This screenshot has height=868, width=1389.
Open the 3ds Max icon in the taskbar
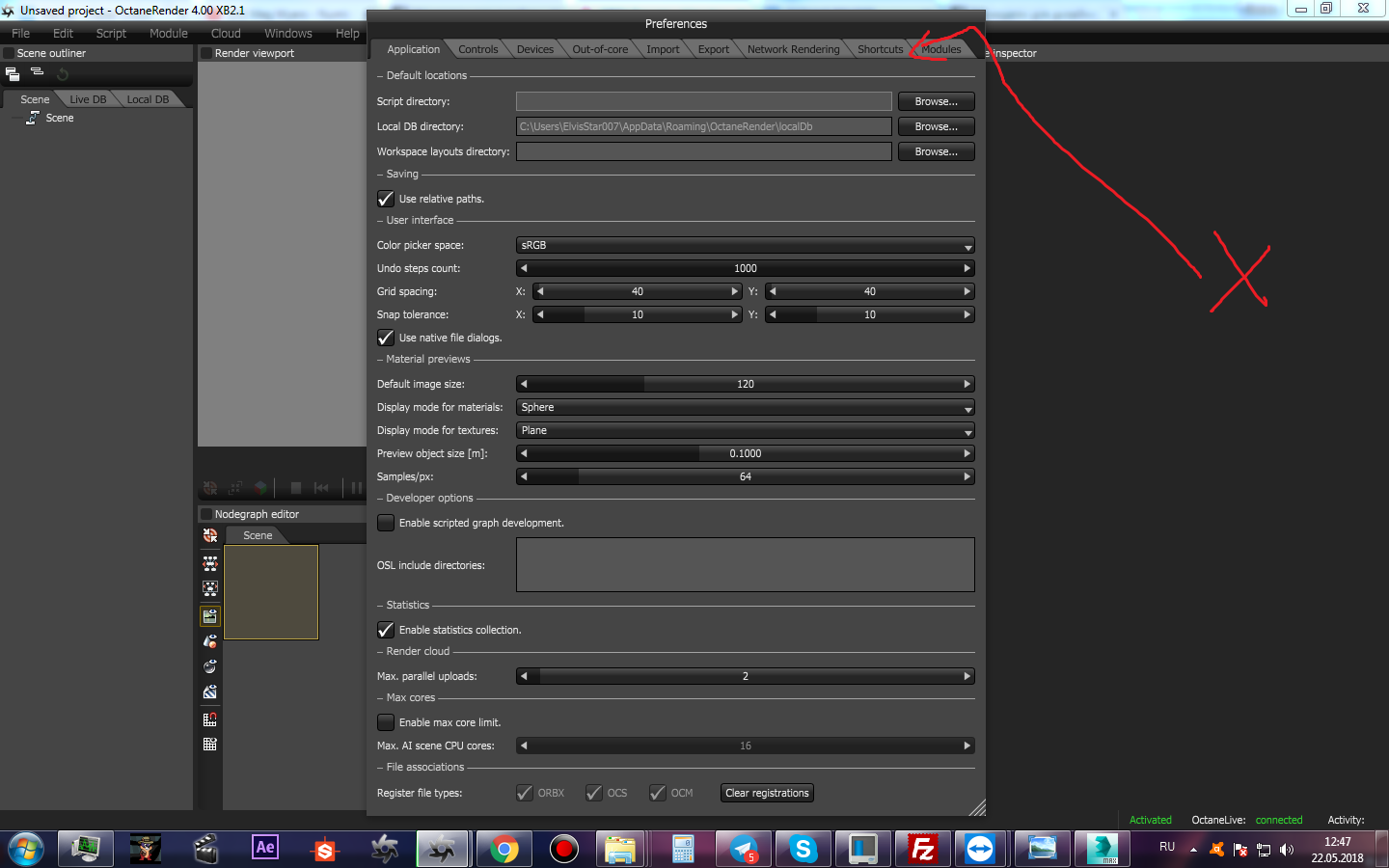[x=1103, y=849]
